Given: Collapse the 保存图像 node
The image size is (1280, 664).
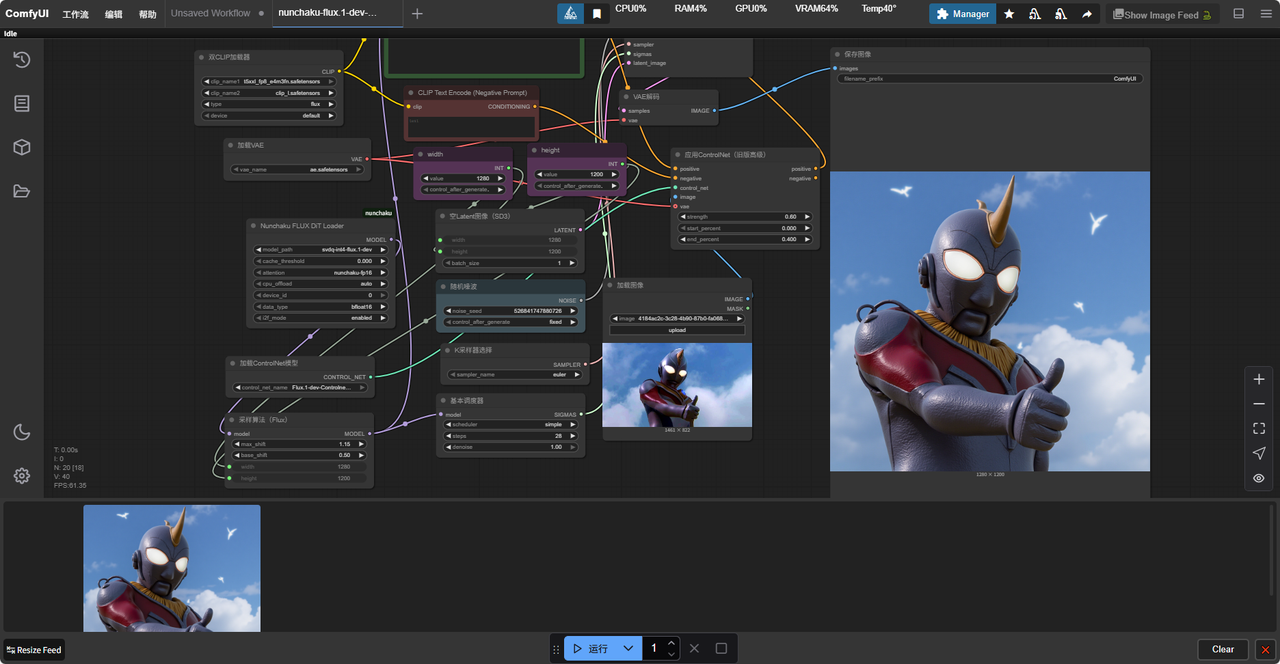Looking at the screenshot, I should 837,55.
